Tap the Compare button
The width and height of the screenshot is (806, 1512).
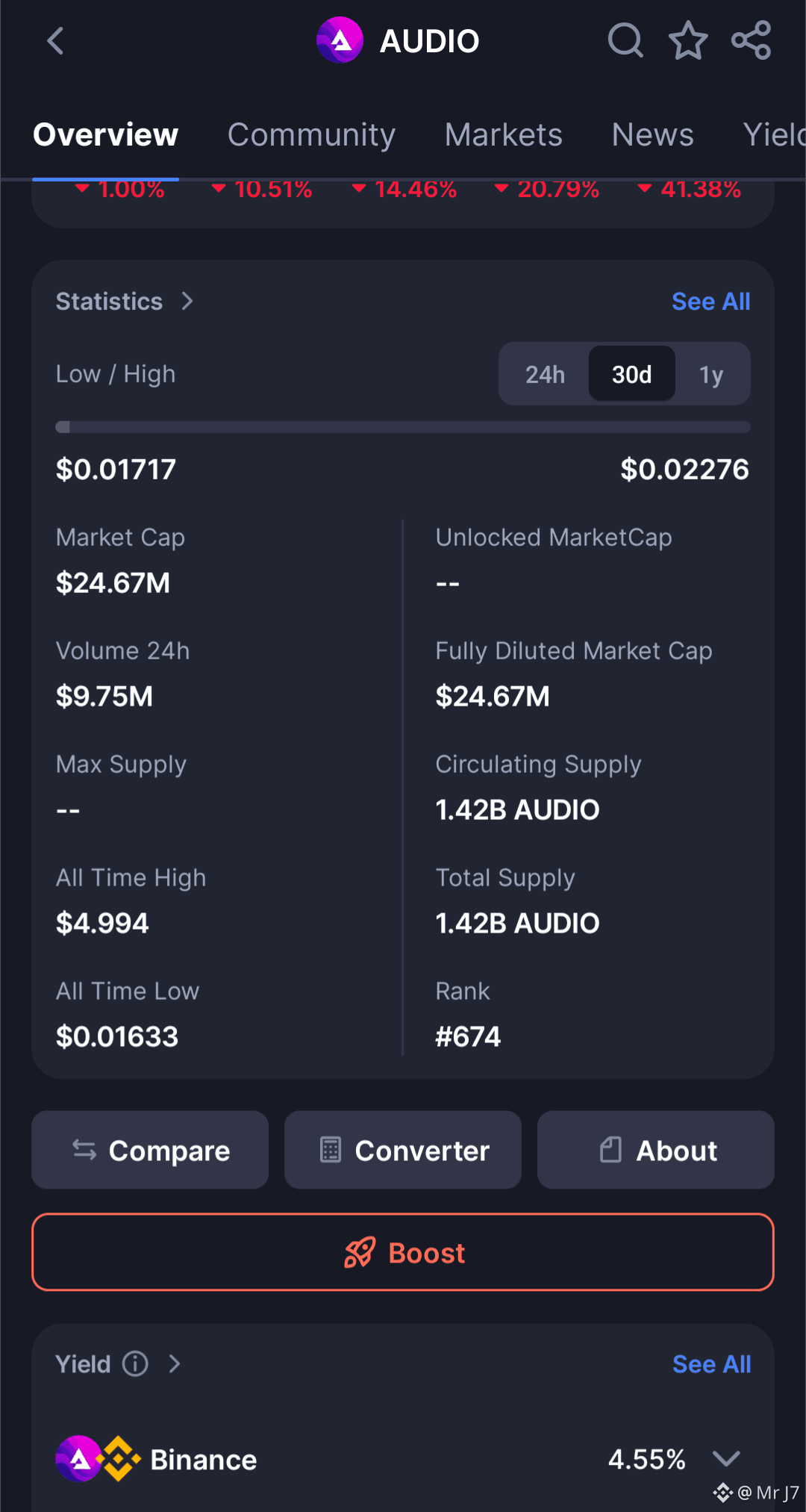(150, 1150)
